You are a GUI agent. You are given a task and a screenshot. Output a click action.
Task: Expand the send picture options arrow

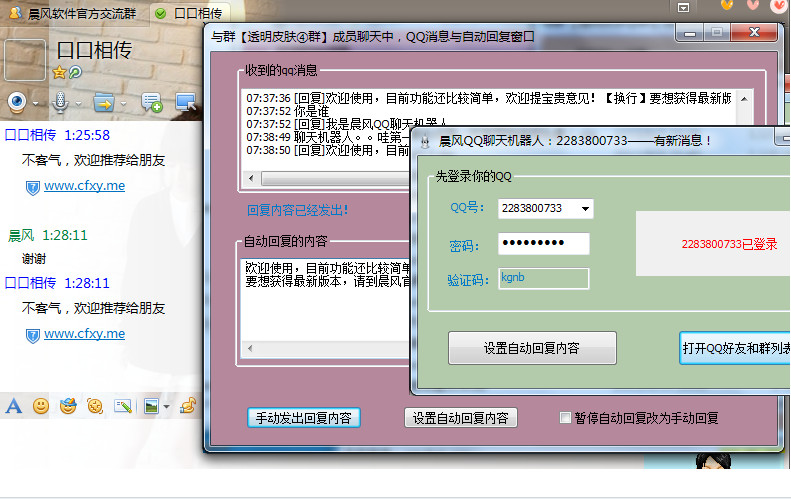pyautogui.click(x=166, y=407)
